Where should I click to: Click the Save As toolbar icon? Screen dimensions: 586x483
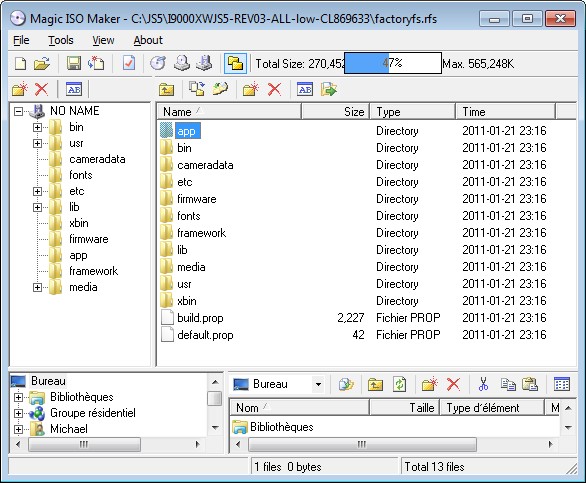(96, 63)
